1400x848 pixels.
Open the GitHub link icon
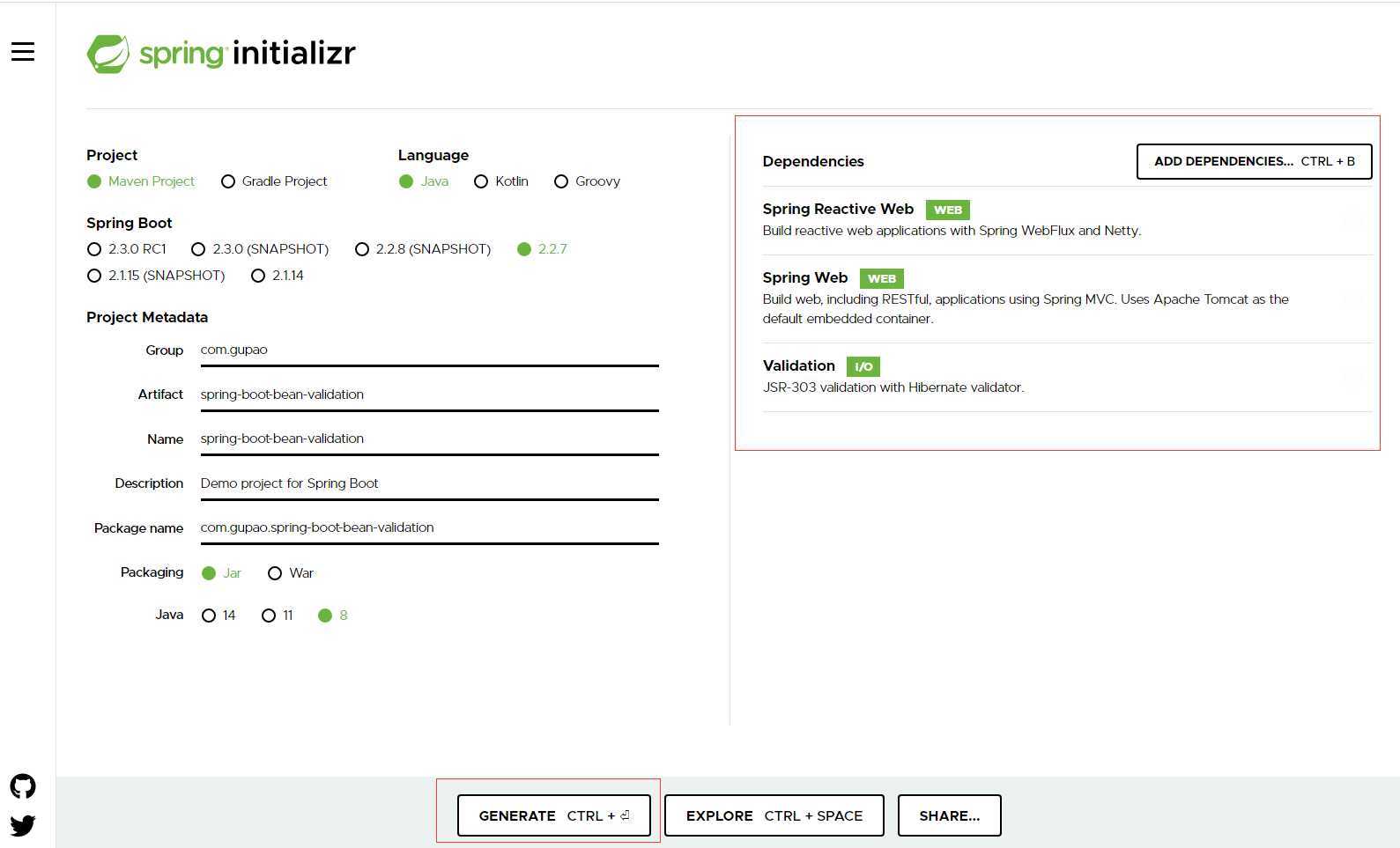(x=23, y=785)
